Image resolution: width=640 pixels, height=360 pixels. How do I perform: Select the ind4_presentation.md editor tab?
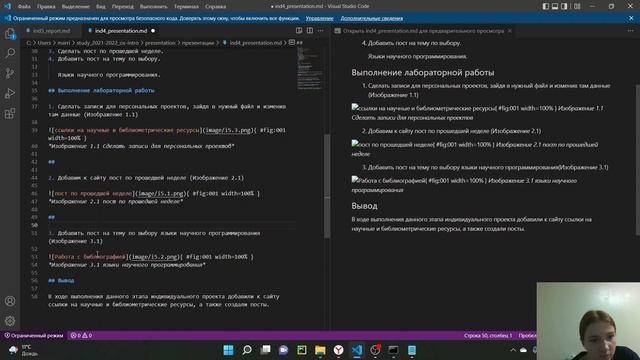pyautogui.click(x=121, y=31)
